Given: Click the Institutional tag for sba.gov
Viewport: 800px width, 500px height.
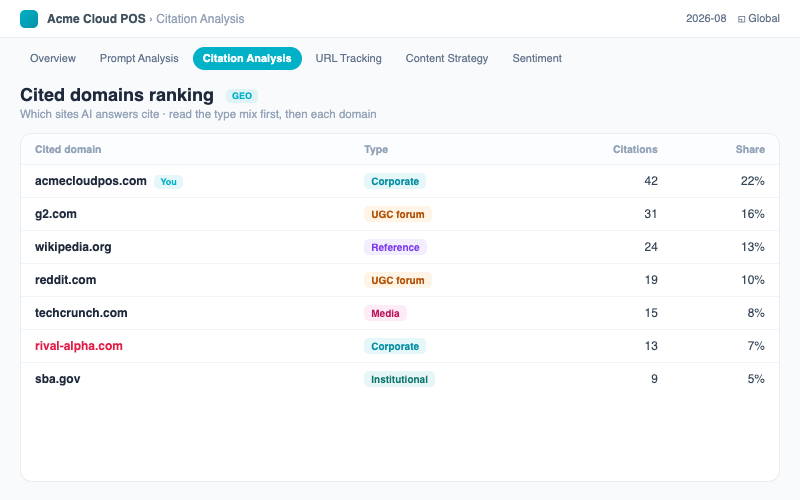Looking at the screenshot, I should pyautogui.click(x=399, y=379).
